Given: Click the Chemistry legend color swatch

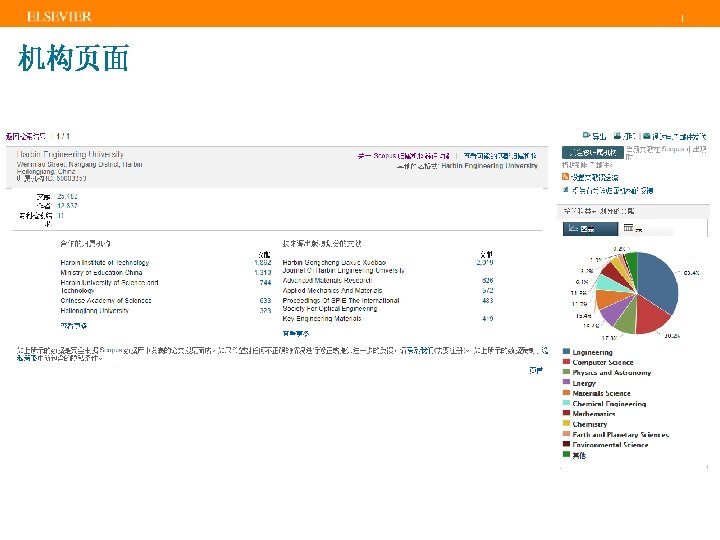Looking at the screenshot, I should [566, 424].
